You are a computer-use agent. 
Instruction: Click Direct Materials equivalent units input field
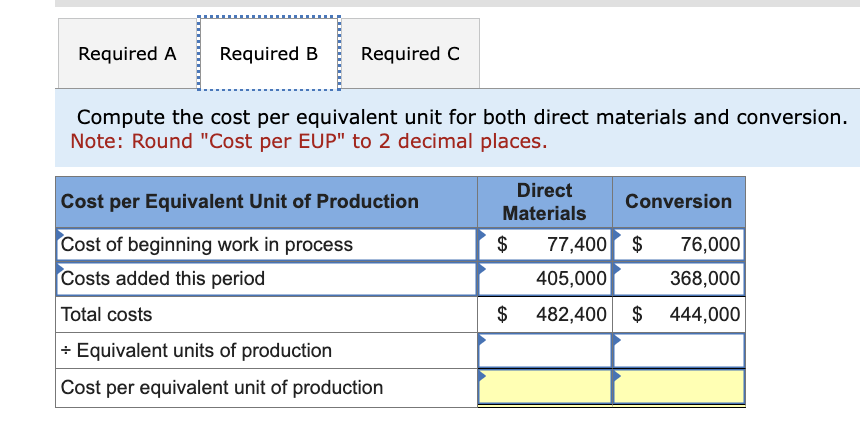(x=545, y=351)
